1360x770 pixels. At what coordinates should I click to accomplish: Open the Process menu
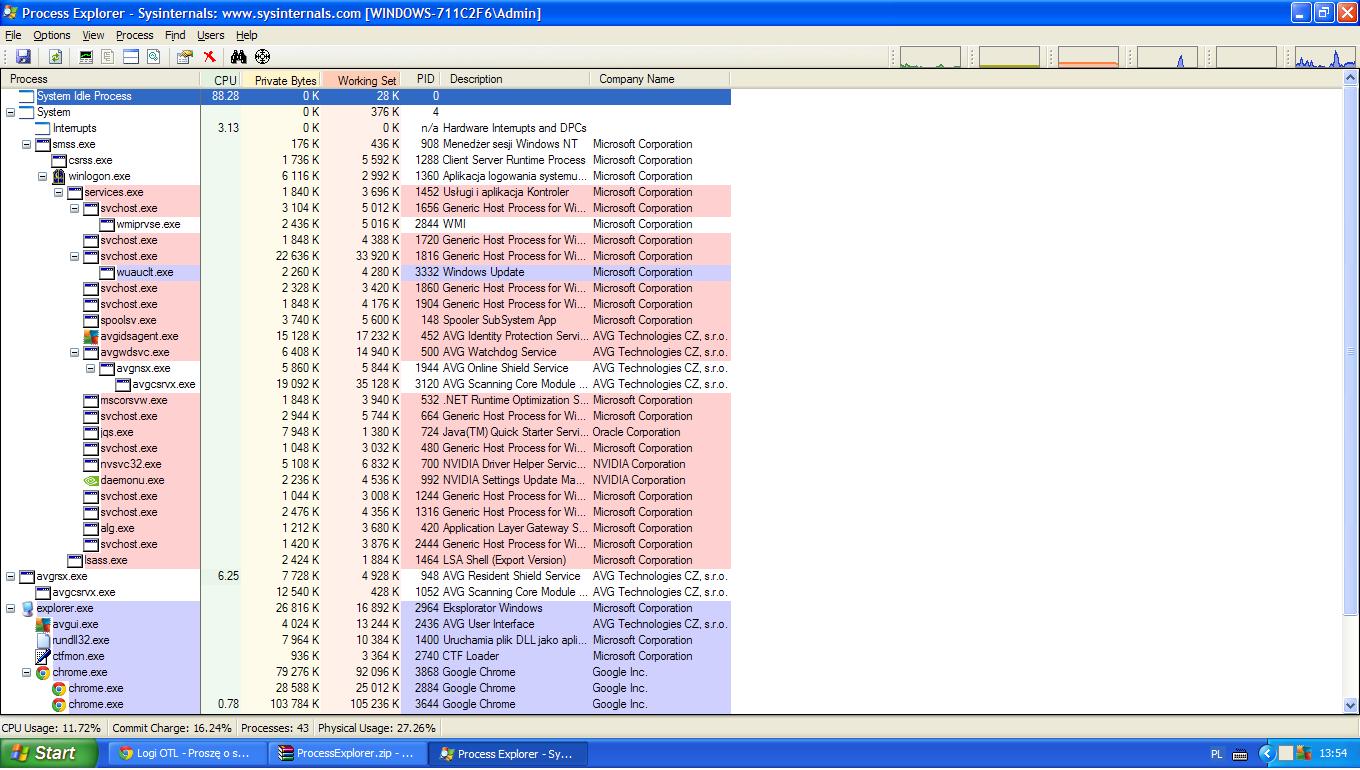click(135, 35)
